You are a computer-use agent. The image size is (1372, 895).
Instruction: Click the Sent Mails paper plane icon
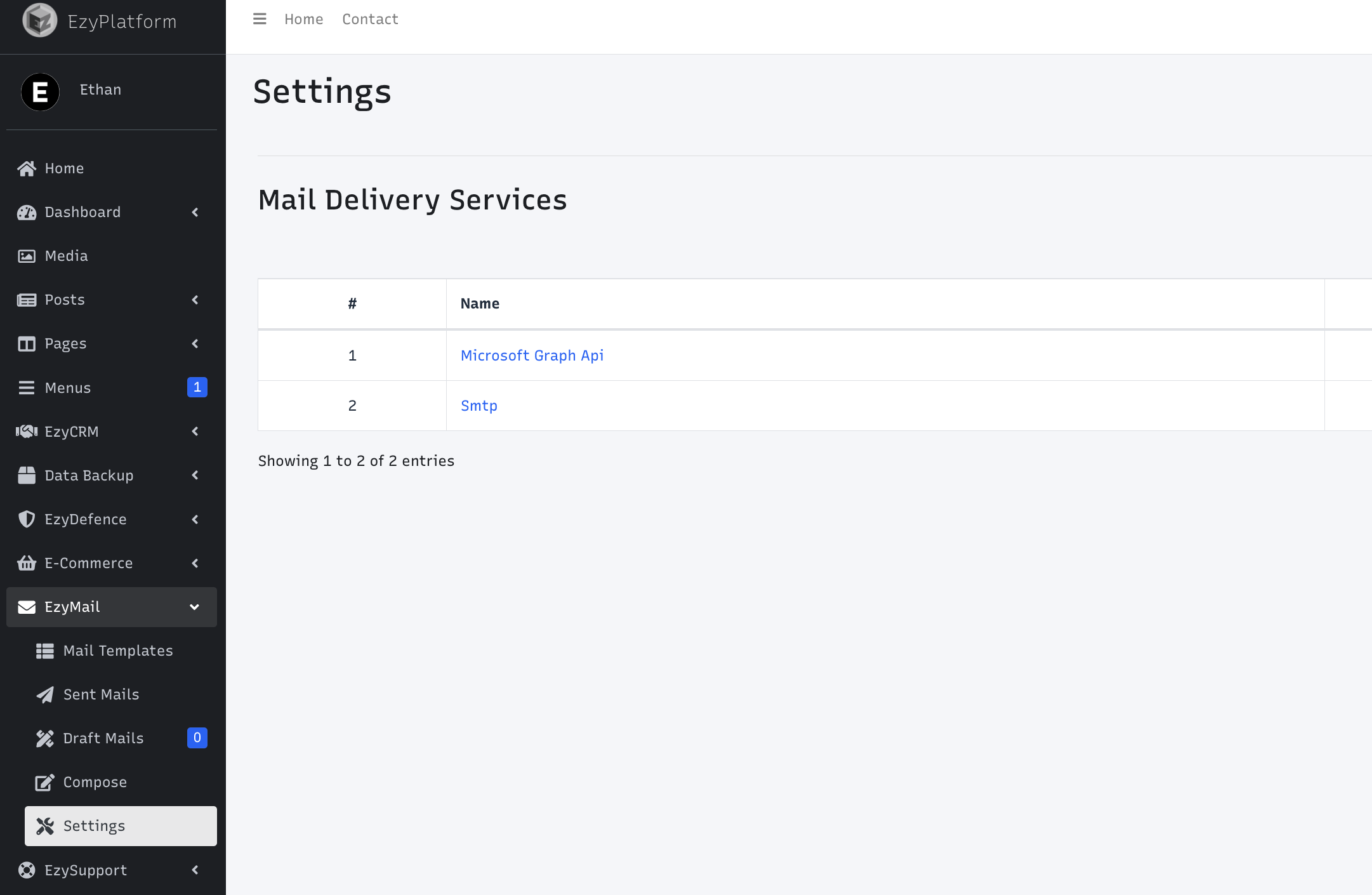(x=44, y=694)
